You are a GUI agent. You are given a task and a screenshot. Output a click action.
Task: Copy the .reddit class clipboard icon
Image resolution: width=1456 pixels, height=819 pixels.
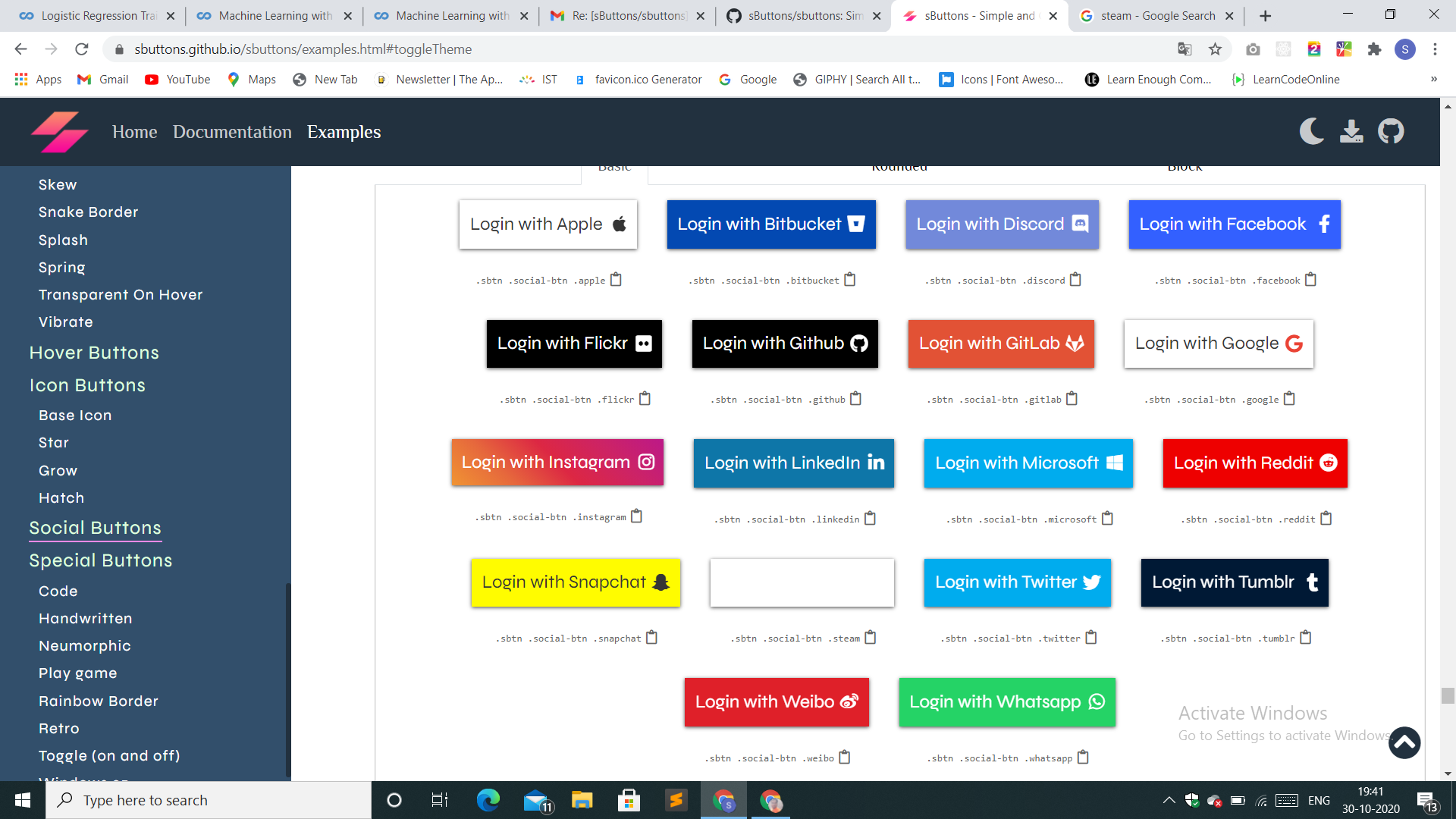tap(1326, 519)
